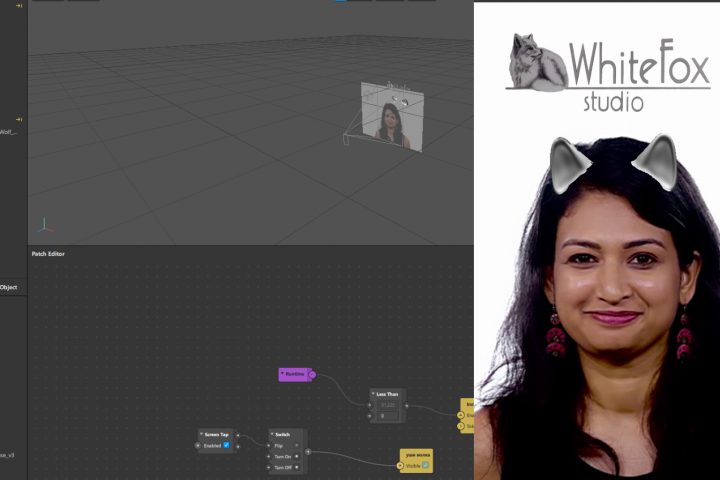Toggle the Visible checkbox on уши волка patch
This screenshot has width=720, height=480.
pos(426,465)
